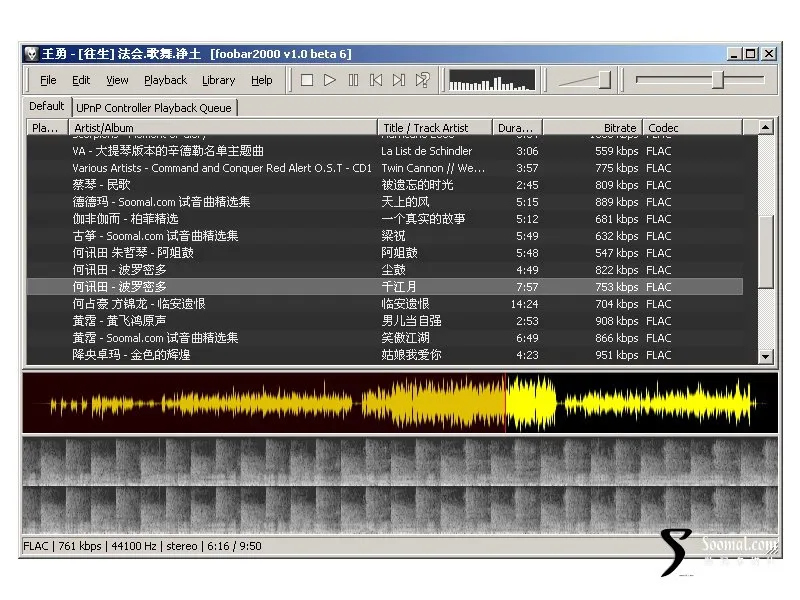Click the spectrum visualization in the toolbar
Viewport: 800px width, 600px height.
(x=492, y=80)
